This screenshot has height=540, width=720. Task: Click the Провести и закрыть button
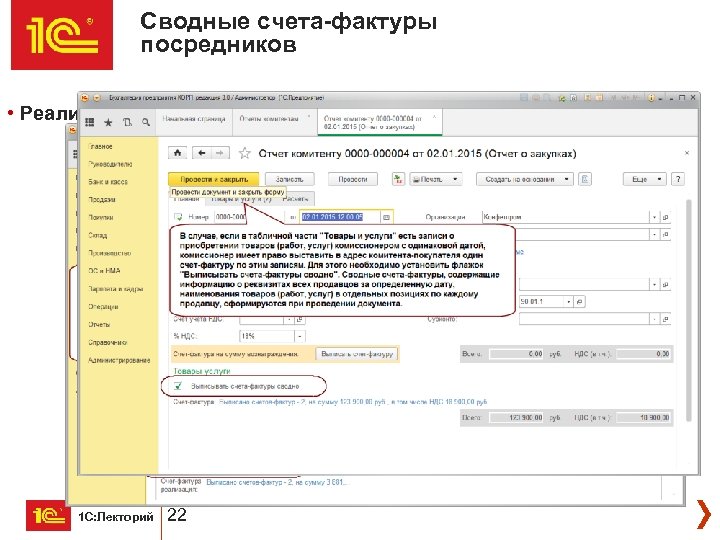coord(214,179)
